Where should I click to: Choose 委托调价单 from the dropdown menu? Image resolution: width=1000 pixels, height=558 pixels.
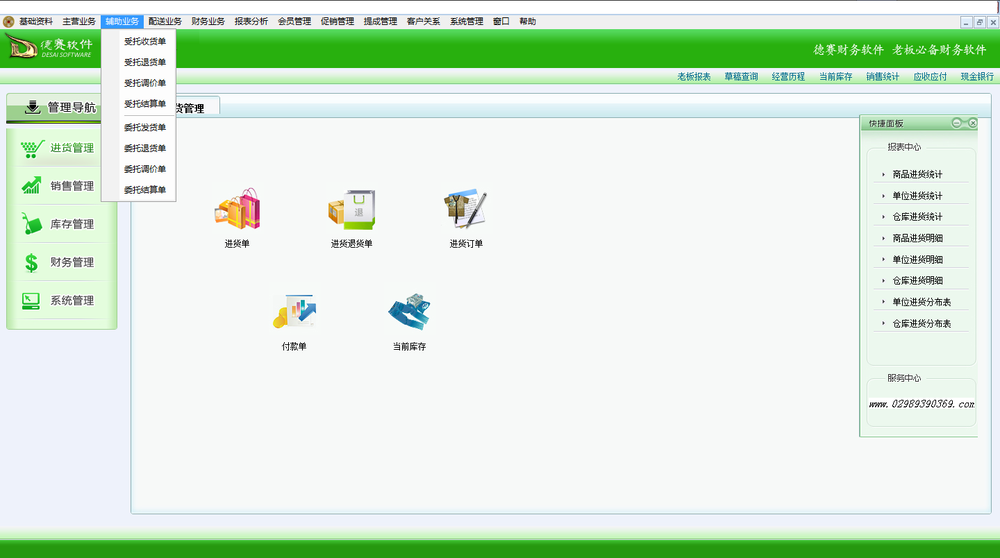145,169
